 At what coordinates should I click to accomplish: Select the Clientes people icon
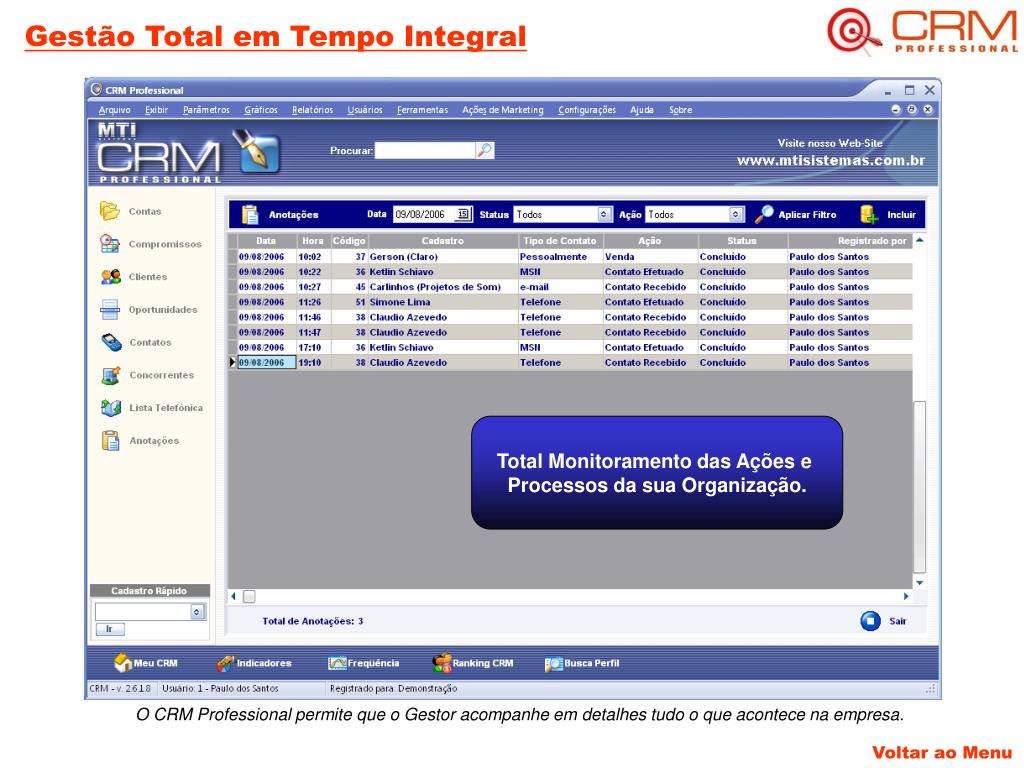(110, 276)
